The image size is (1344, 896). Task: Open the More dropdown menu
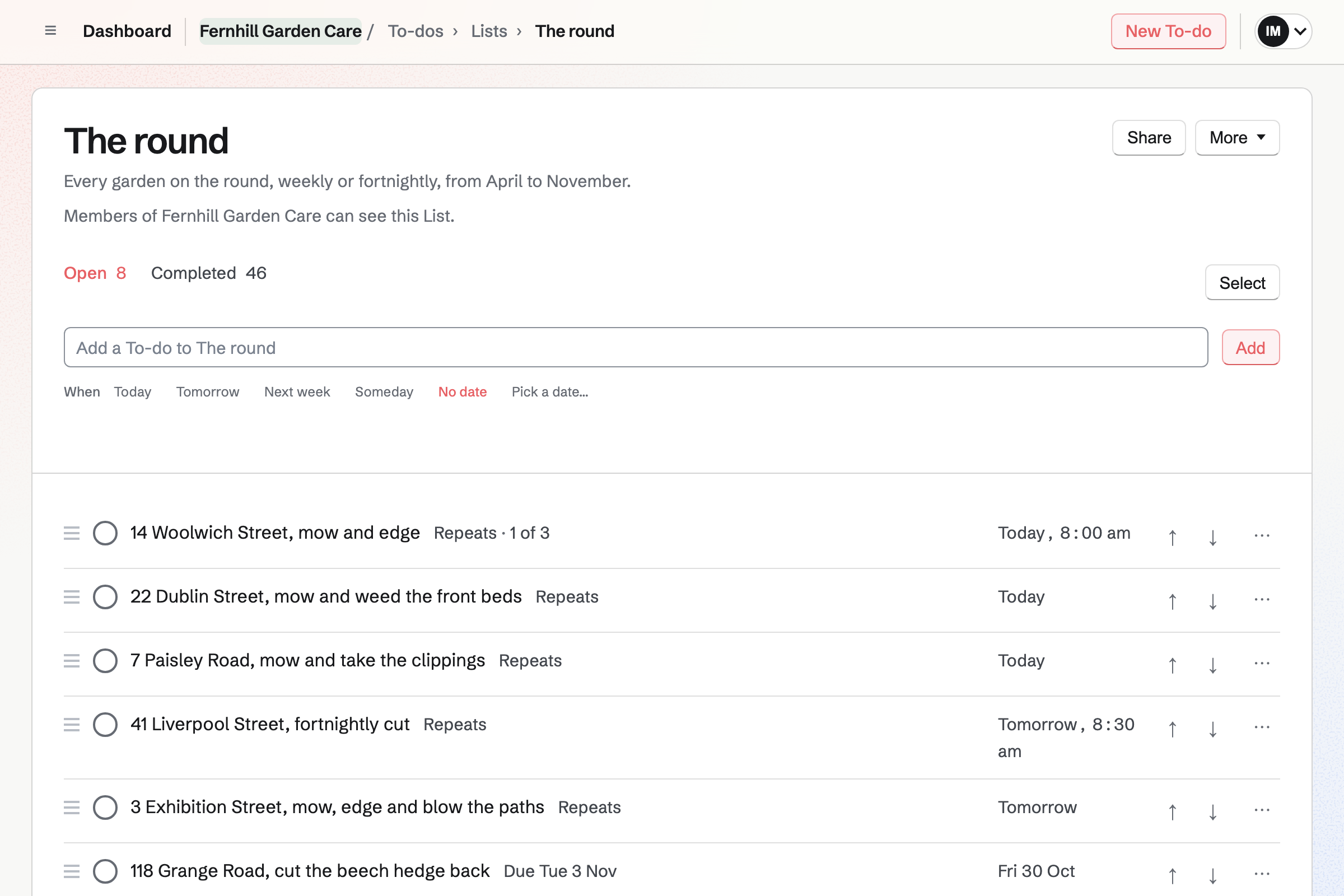click(1237, 138)
